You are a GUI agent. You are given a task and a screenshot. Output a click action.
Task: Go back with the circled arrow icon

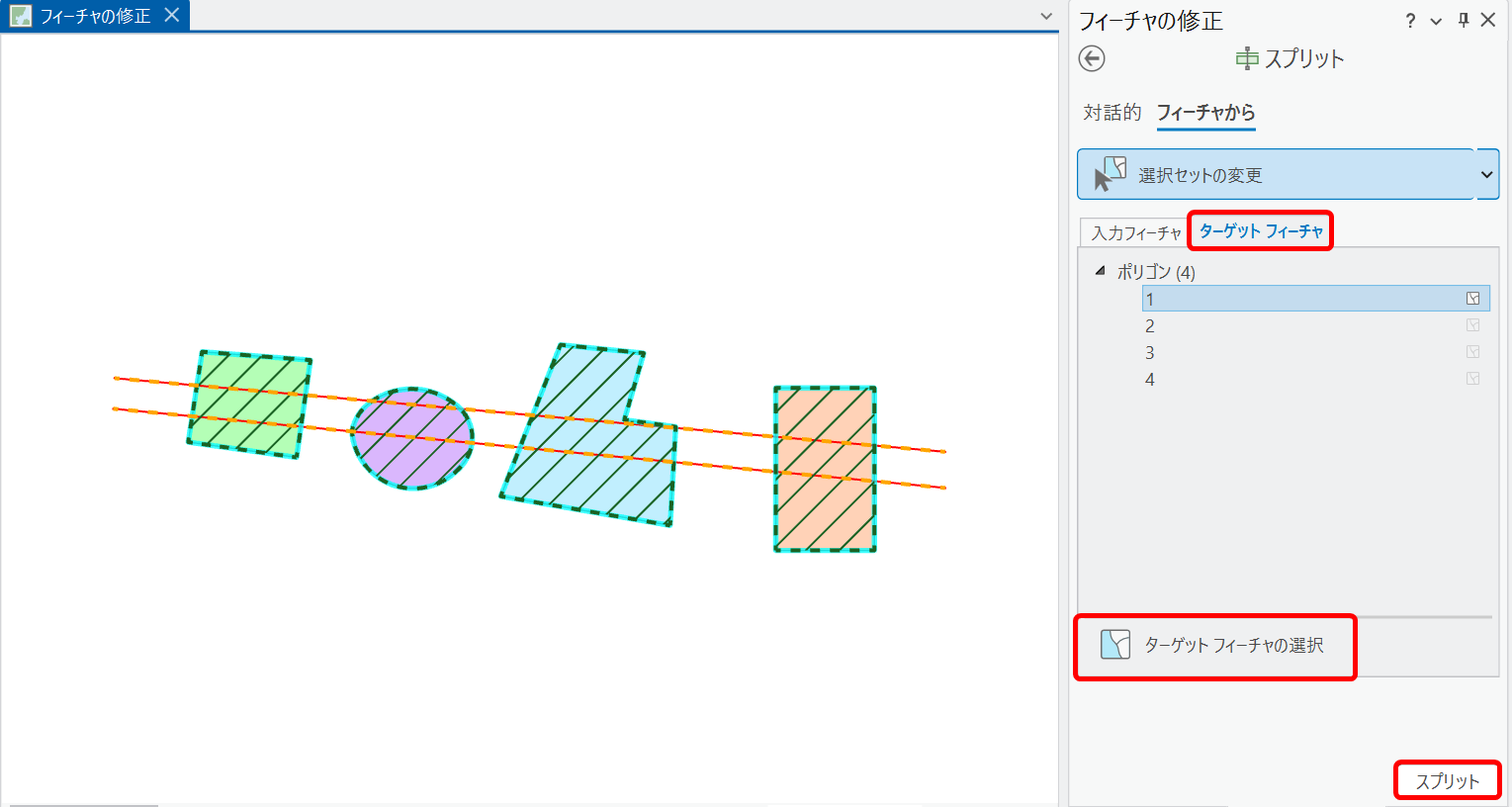(x=1092, y=59)
